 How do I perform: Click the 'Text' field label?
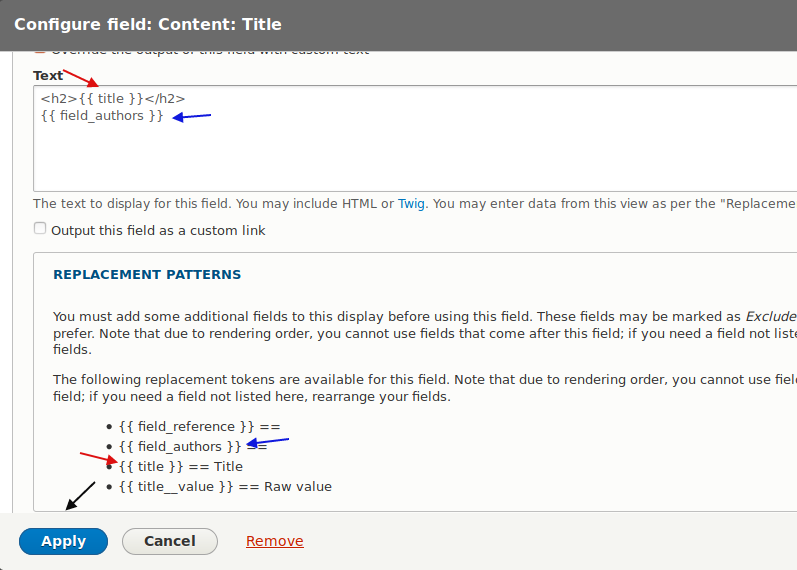(x=47, y=76)
